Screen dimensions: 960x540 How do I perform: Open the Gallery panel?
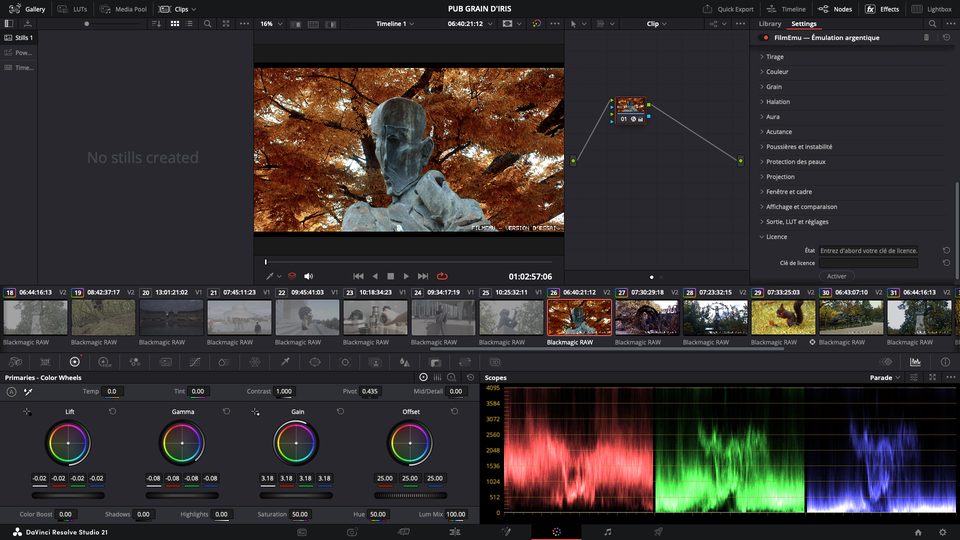coord(28,9)
